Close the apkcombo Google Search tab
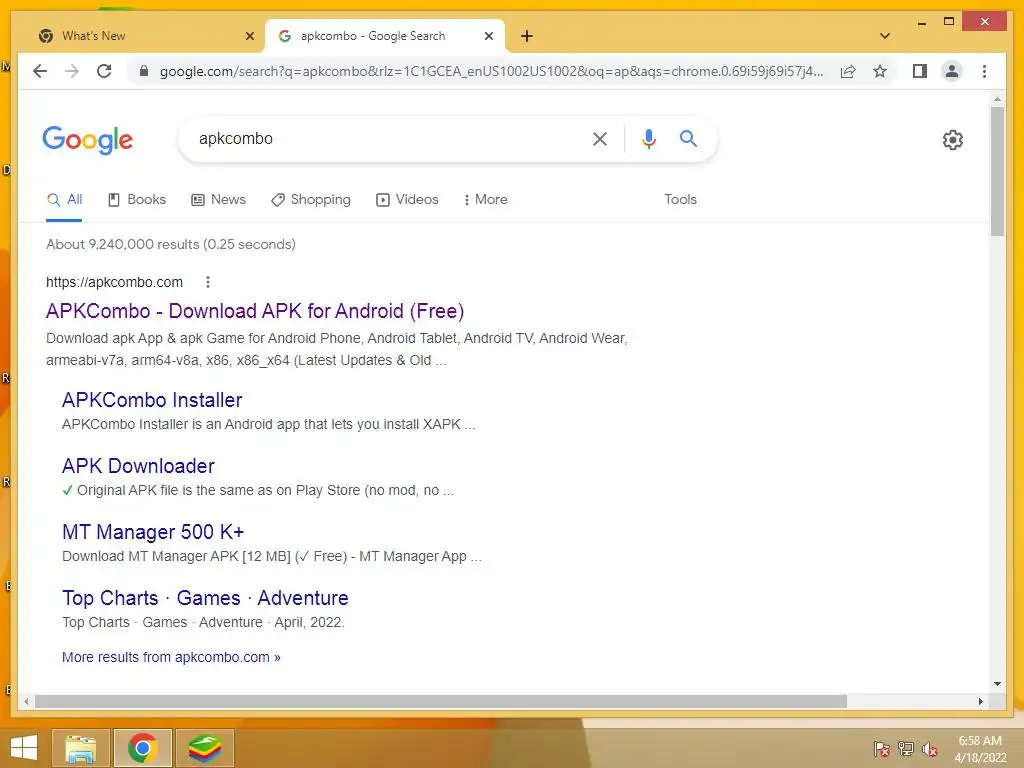The image size is (1024, 768). pyautogui.click(x=488, y=36)
